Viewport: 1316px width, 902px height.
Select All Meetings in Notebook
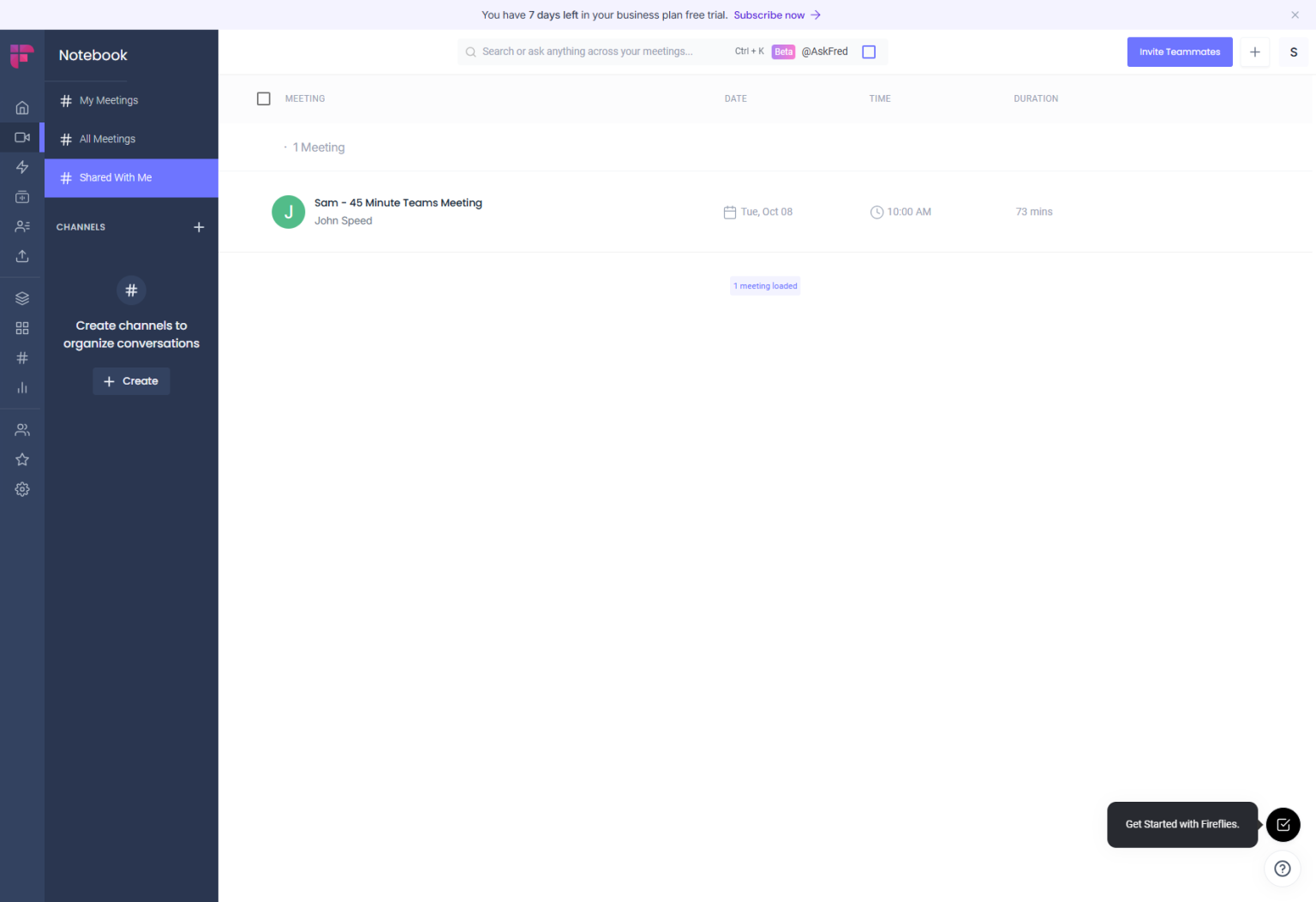click(x=107, y=140)
